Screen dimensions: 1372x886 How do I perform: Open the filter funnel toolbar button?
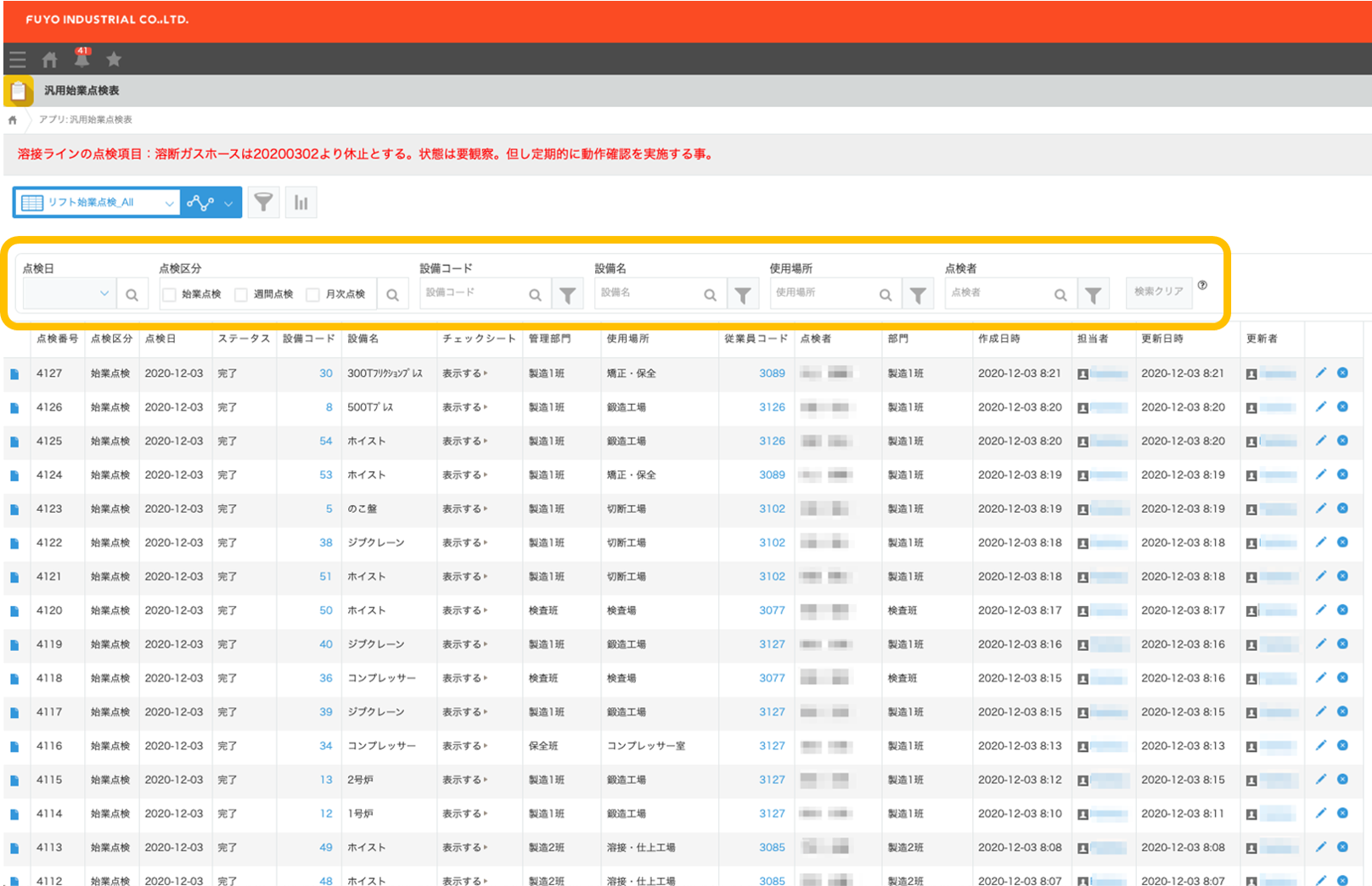pyautogui.click(x=264, y=202)
